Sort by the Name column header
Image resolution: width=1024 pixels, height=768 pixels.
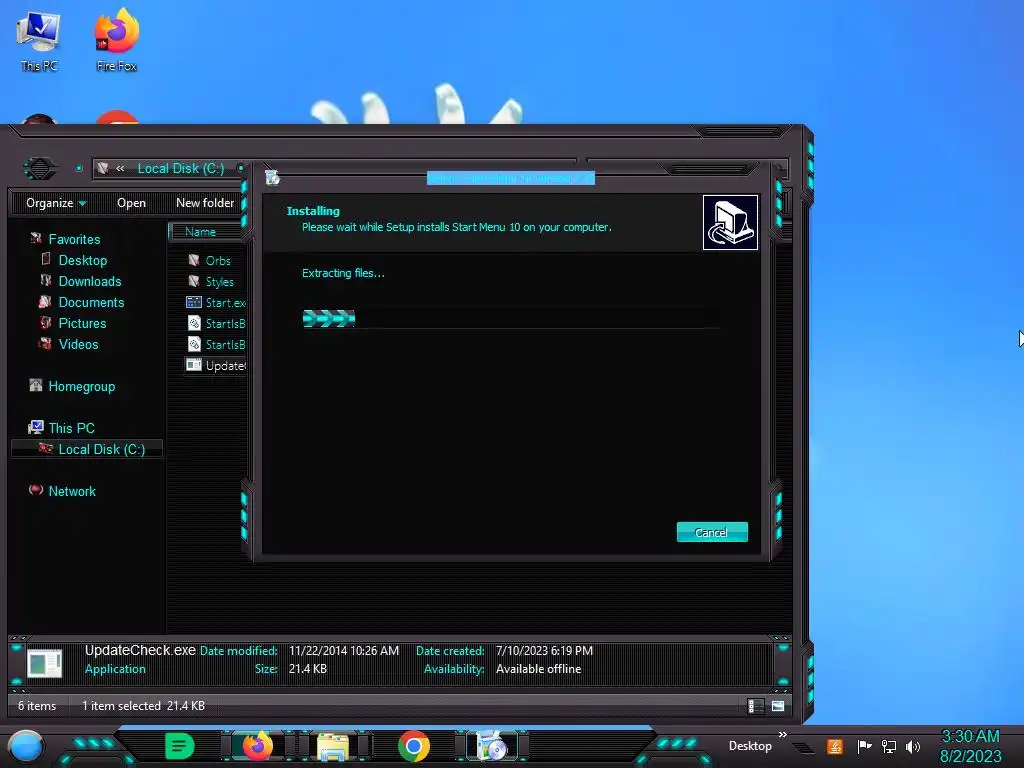coord(200,232)
